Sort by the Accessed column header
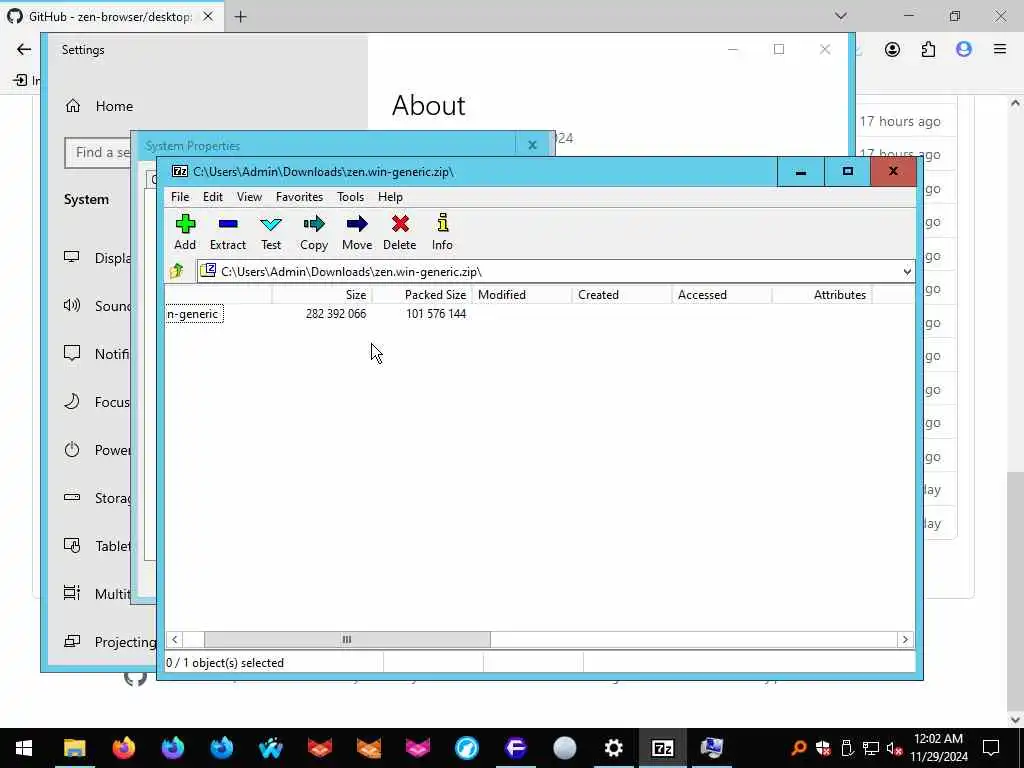 tap(722, 295)
